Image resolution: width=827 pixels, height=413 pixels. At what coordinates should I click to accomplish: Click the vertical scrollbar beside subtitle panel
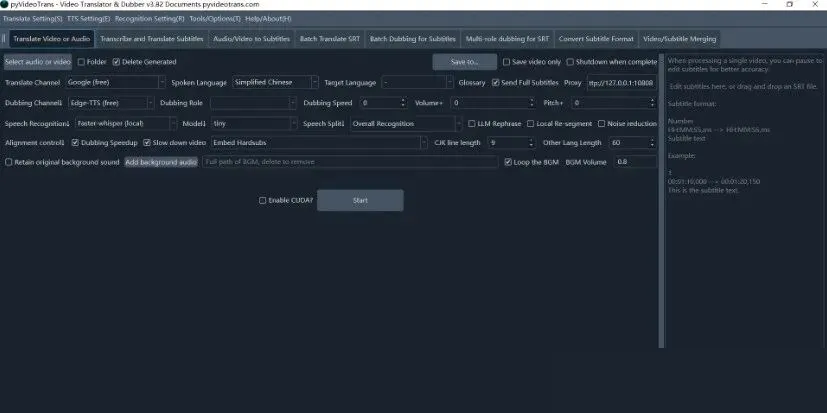(661, 200)
